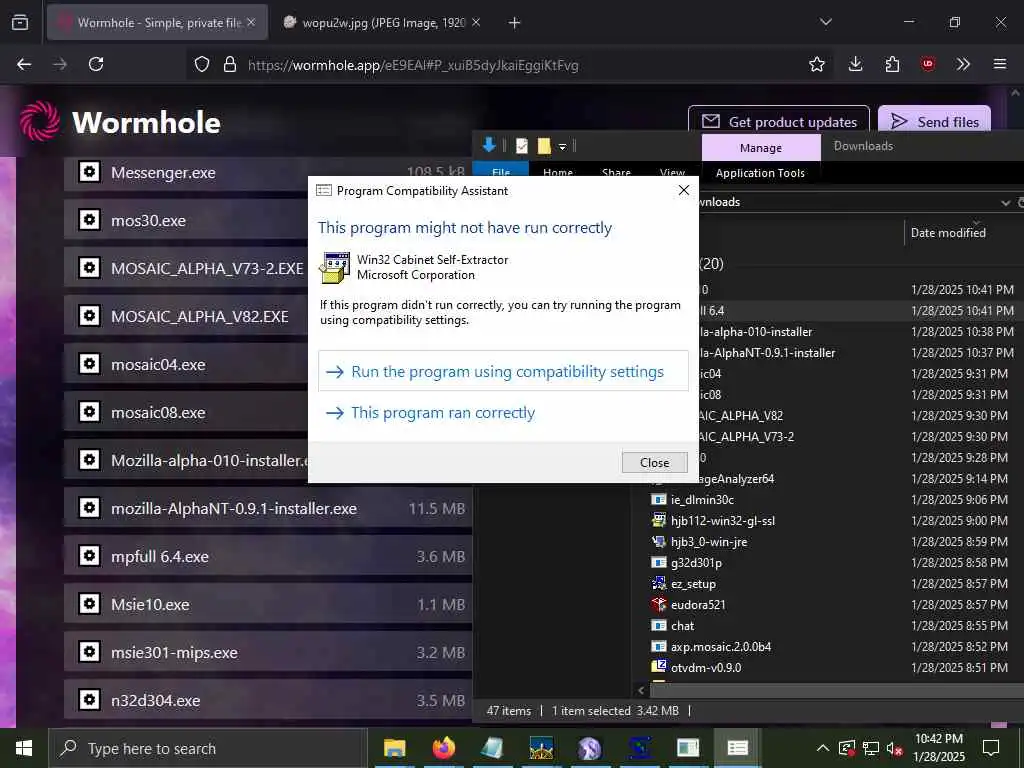Switch to the wopu2w.jpg tab

click(381, 23)
